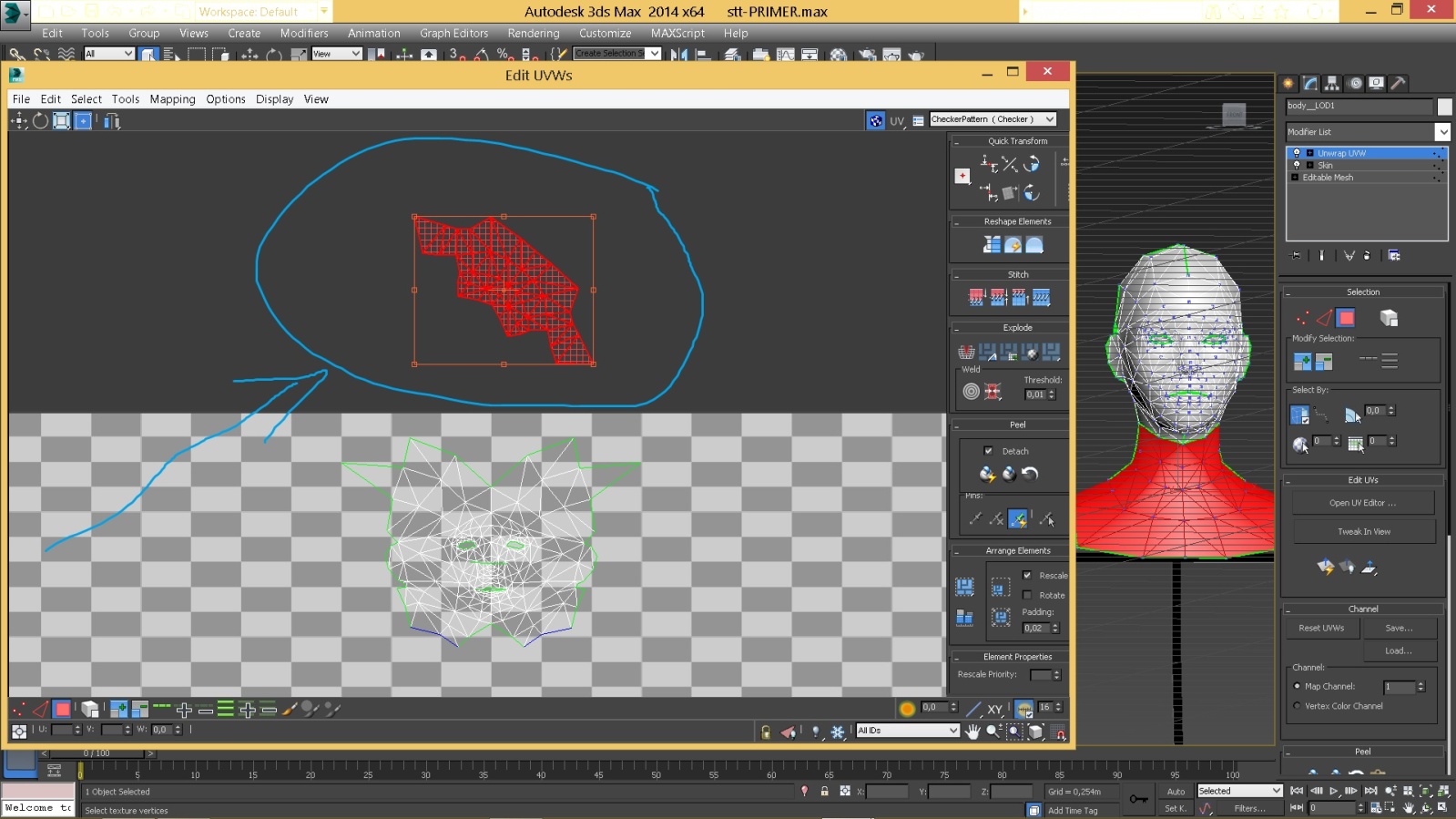Select the Rotate tool in Edit UVWs toolbar

[40, 121]
